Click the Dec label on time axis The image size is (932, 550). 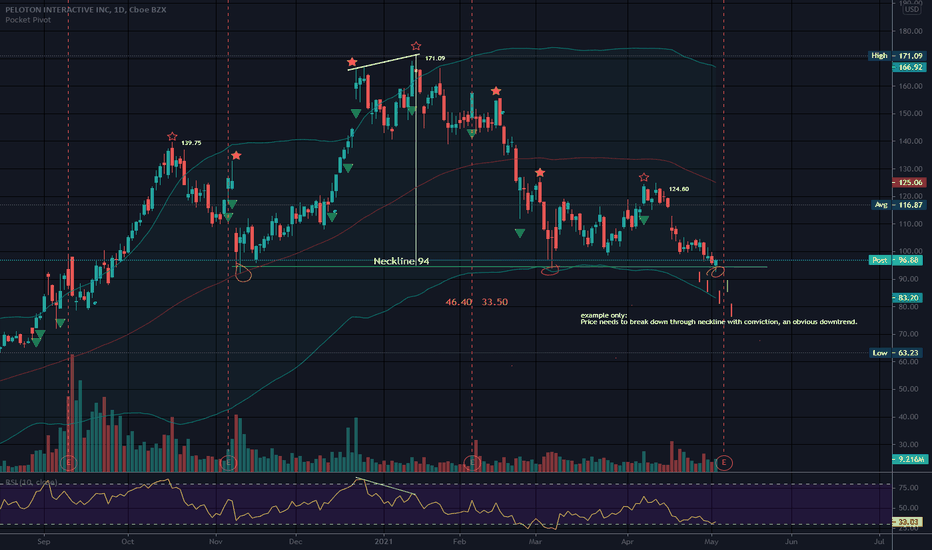click(x=295, y=542)
